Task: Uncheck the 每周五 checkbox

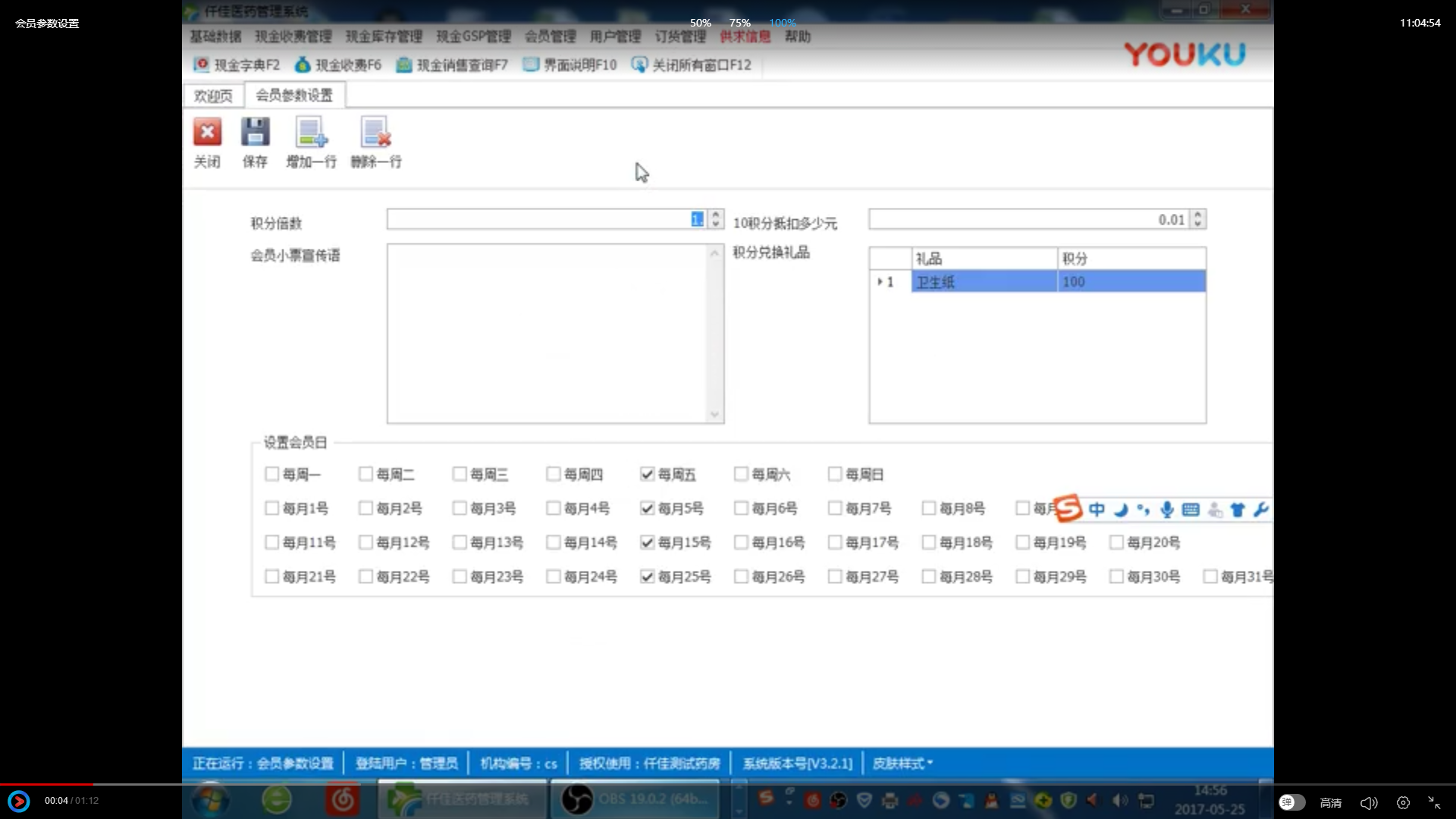Action: [x=647, y=474]
